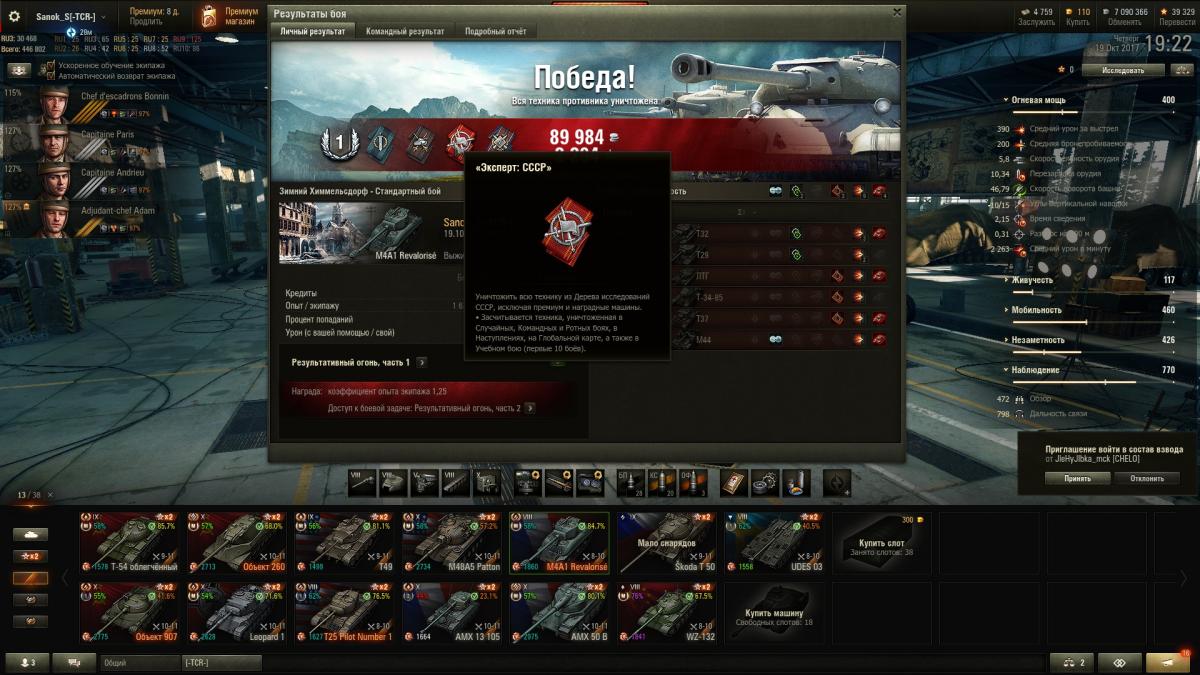Click the Купить машину carousel card
This screenshot has width=1200, height=675.
[x=775, y=612]
